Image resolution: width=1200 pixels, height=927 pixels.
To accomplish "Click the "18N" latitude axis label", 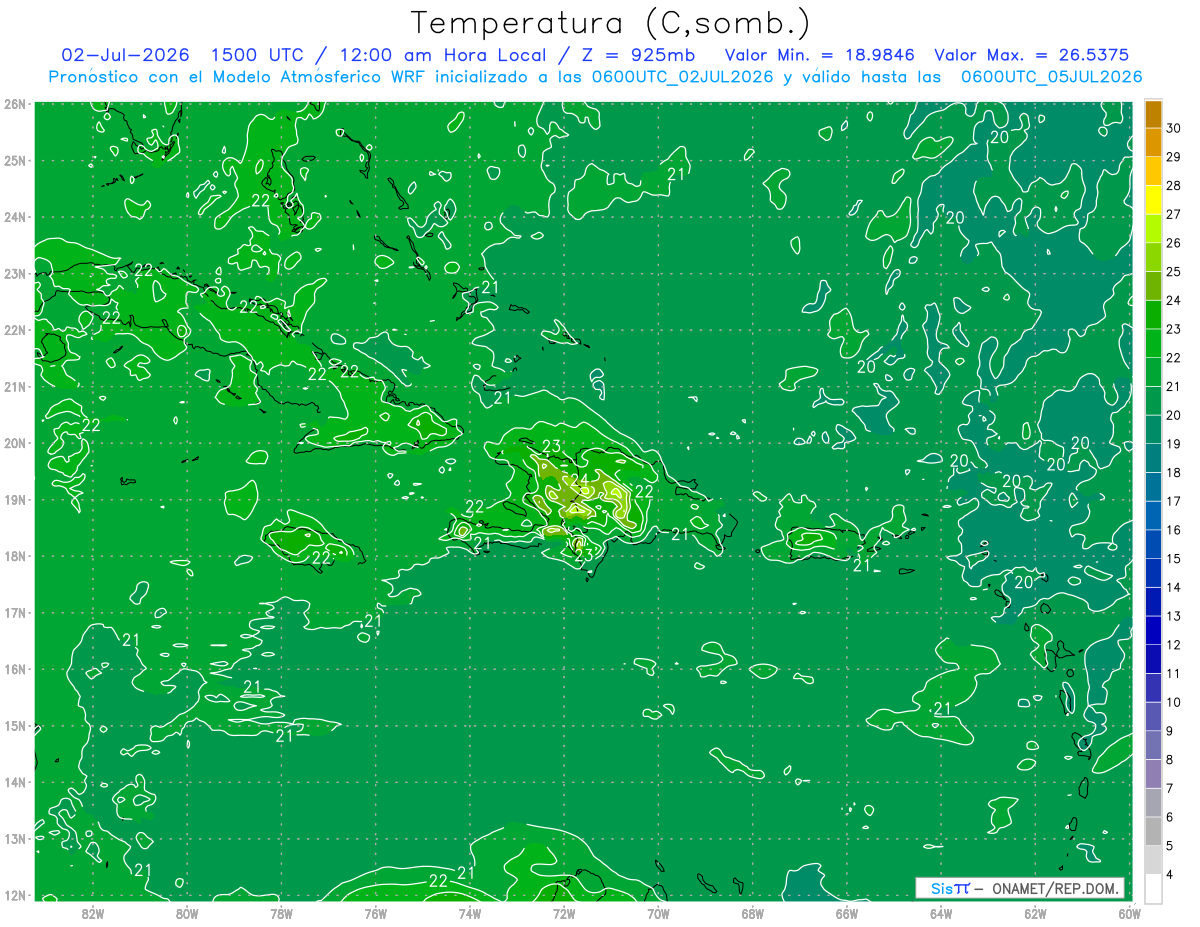I will tap(14, 556).
